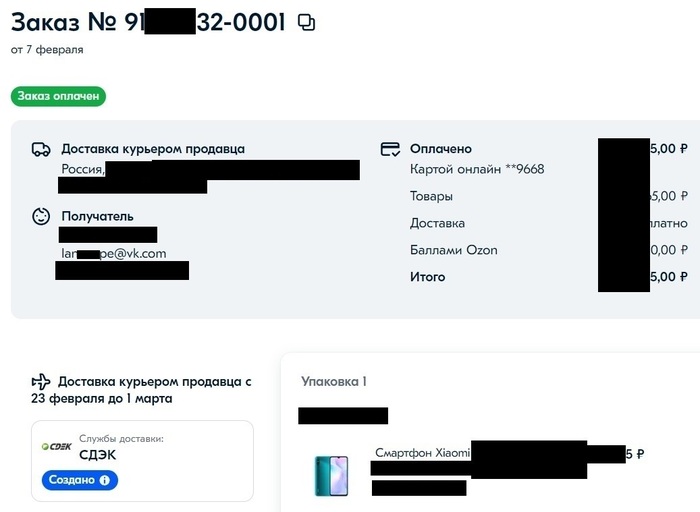Image resolution: width=700 pixels, height=512 pixels.
Task: Click the recipient's vk.com email address
Action: tap(114, 254)
